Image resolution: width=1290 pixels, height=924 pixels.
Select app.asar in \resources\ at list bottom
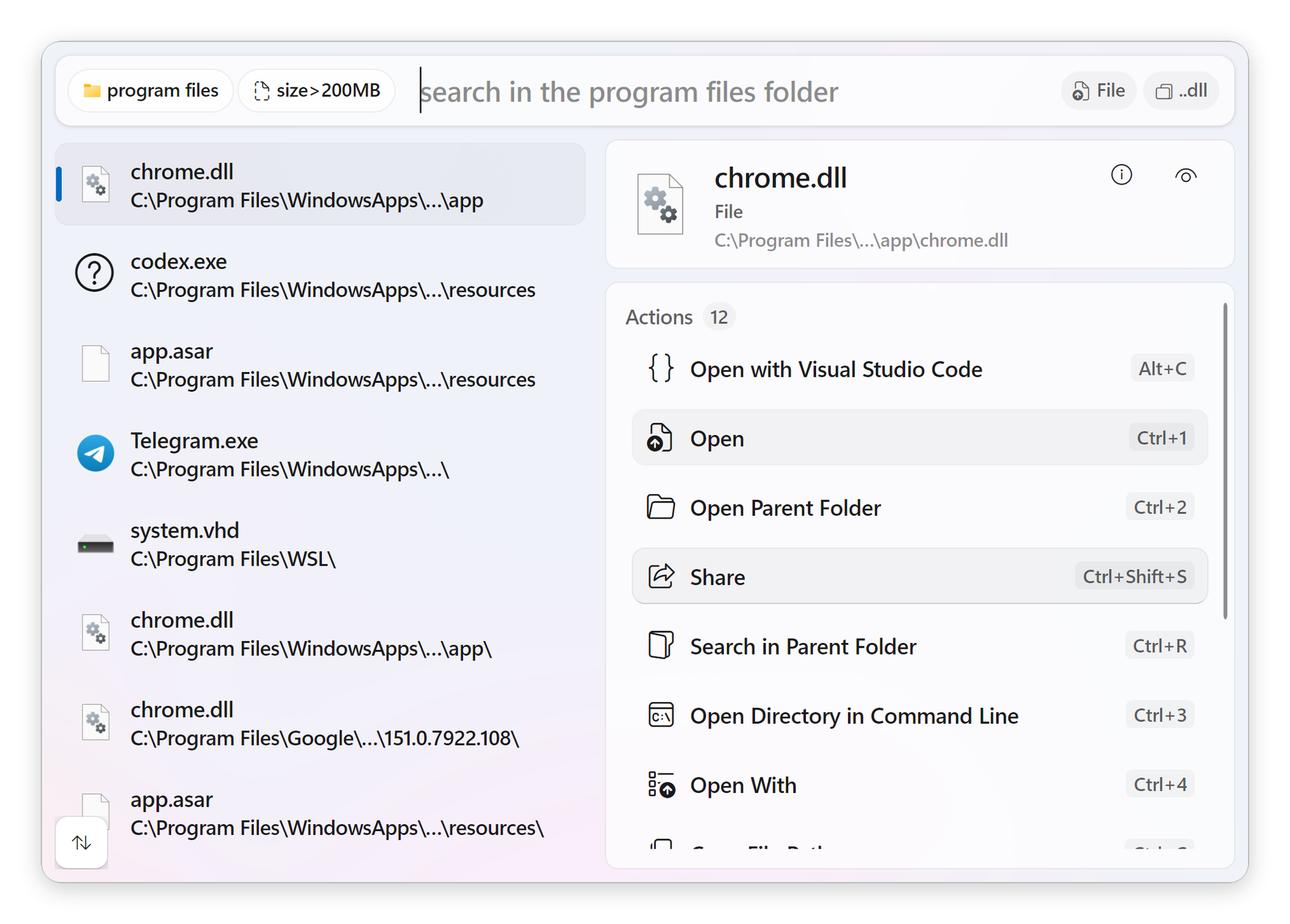(320, 813)
